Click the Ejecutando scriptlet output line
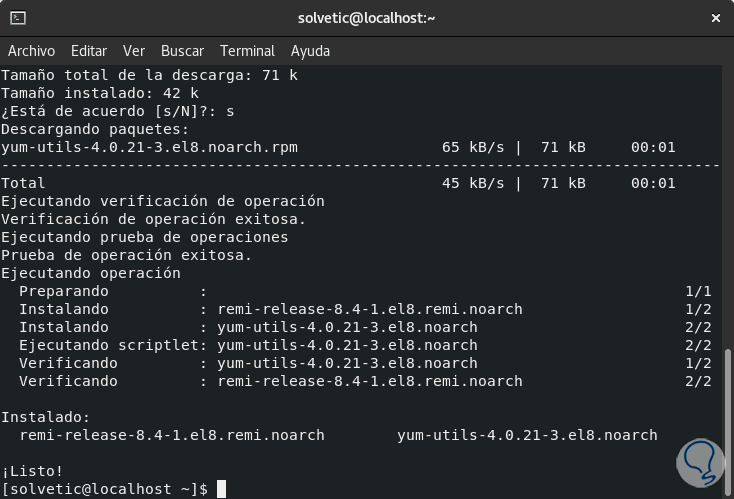Screen dimensions: 734x499 (248, 345)
